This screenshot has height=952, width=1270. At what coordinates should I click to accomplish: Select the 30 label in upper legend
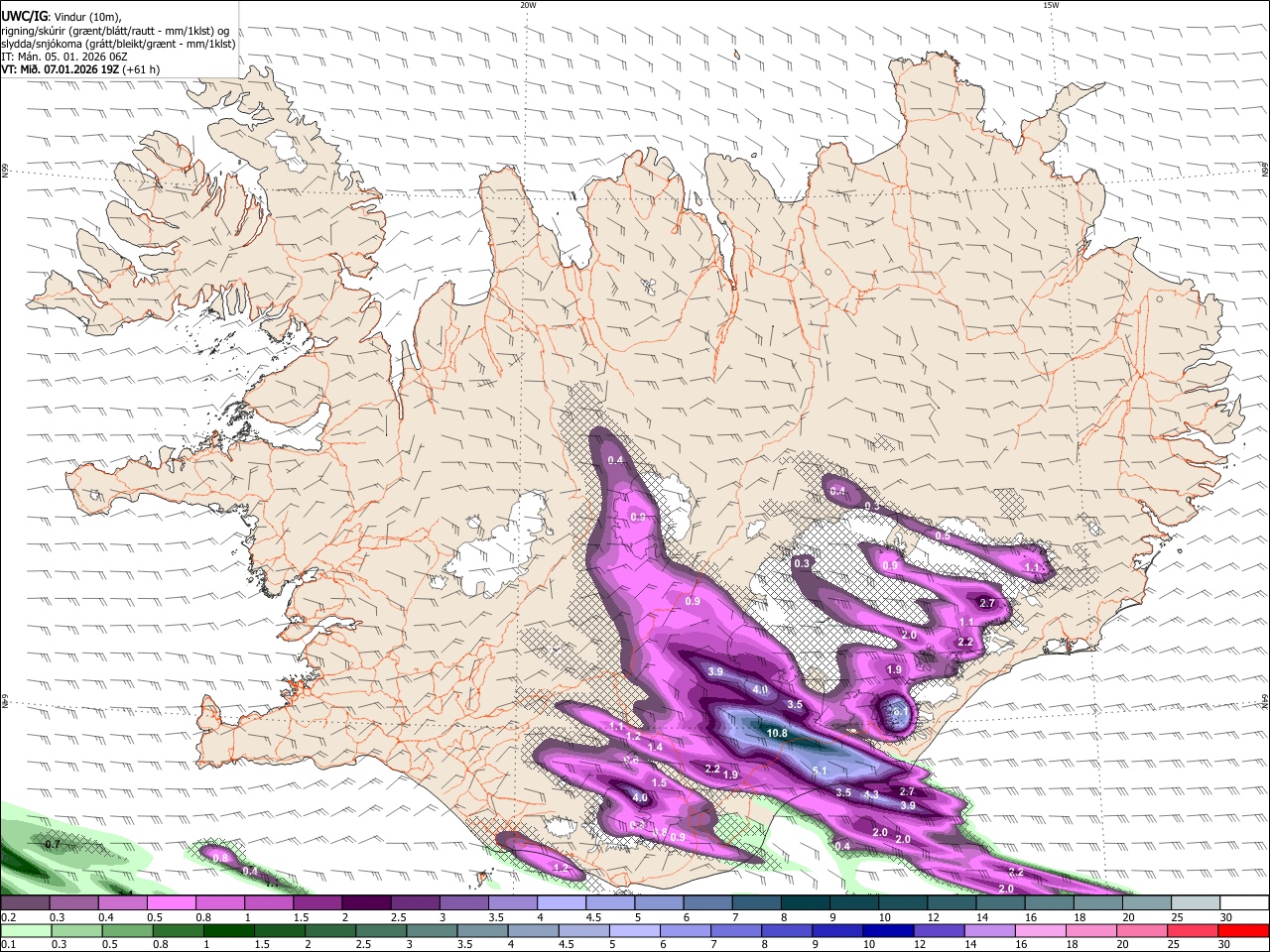[x=1225, y=917]
